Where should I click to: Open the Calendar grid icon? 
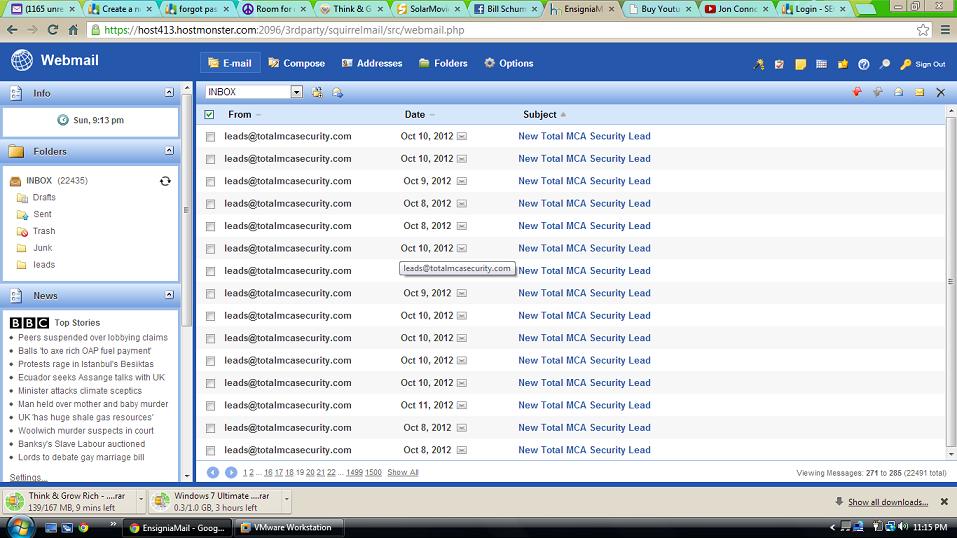click(x=821, y=64)
